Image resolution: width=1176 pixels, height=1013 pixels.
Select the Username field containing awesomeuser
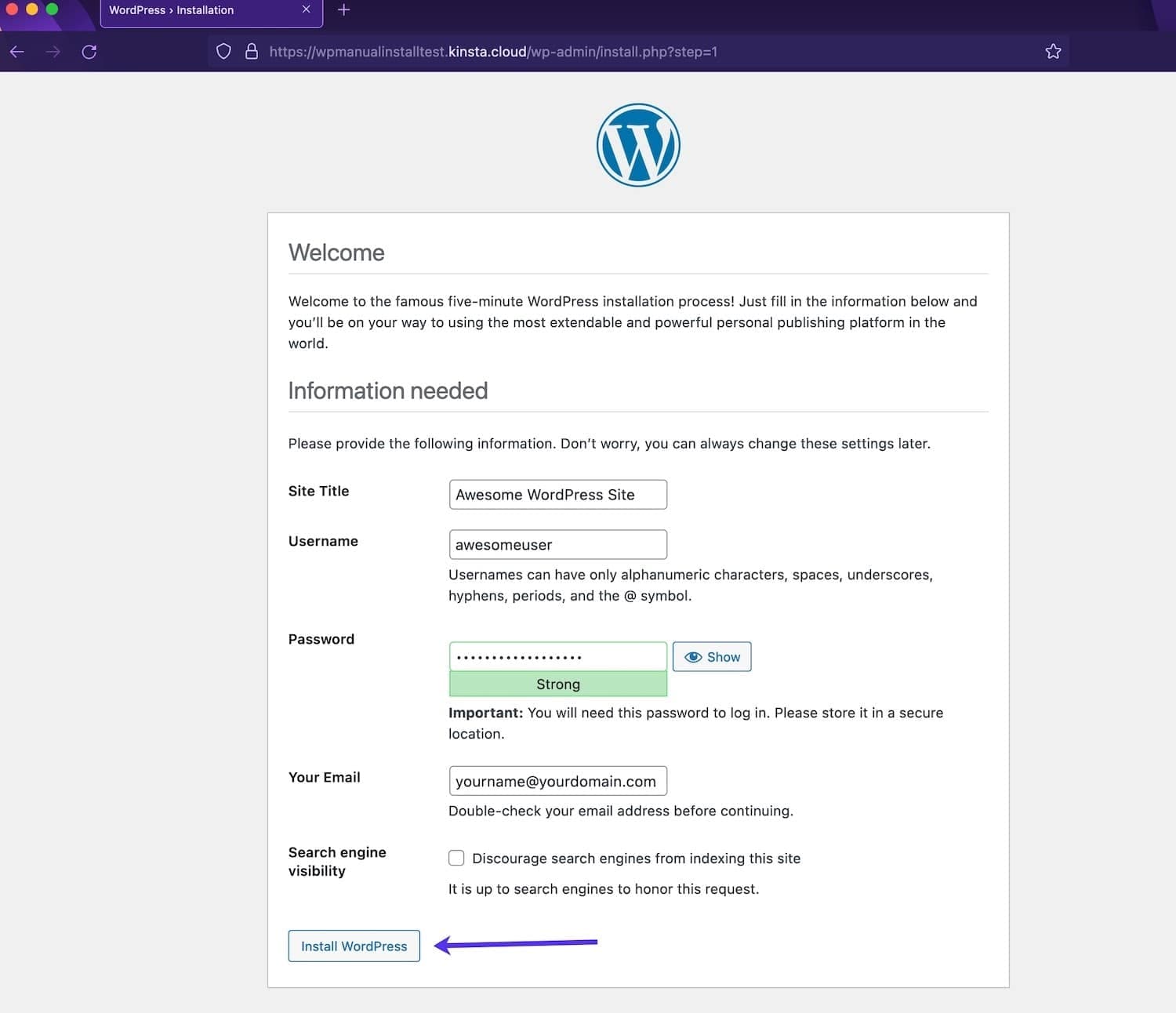coord(557,544)
